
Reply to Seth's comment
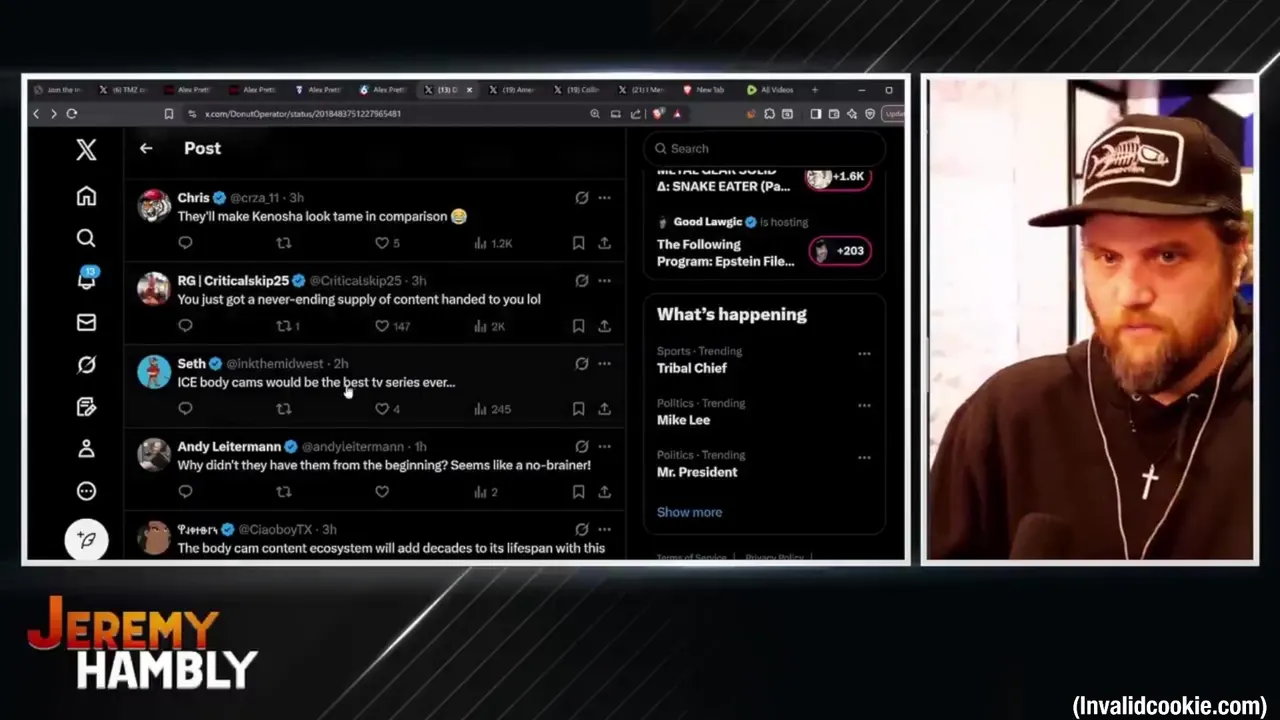coord(185,409)
